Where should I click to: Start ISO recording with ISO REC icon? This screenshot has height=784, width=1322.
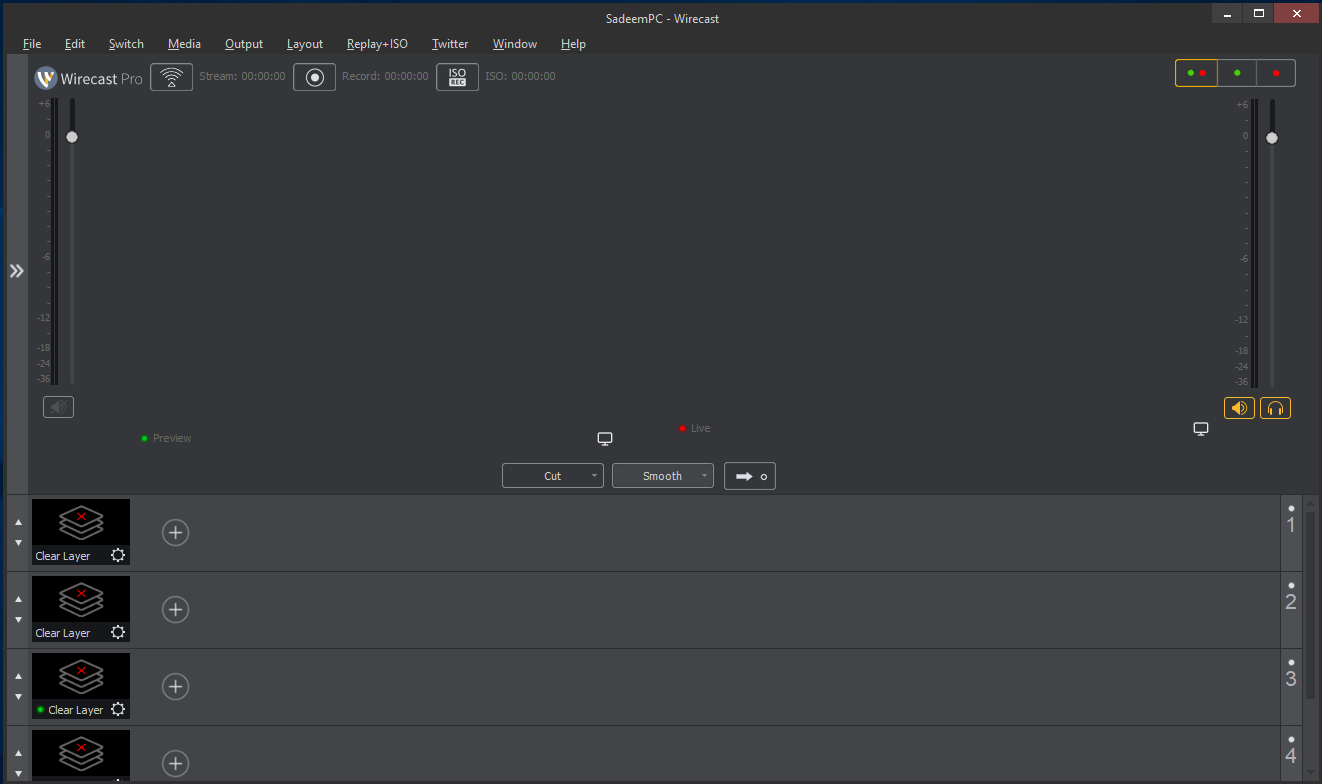pyautogui.click(x=457, y=77)
